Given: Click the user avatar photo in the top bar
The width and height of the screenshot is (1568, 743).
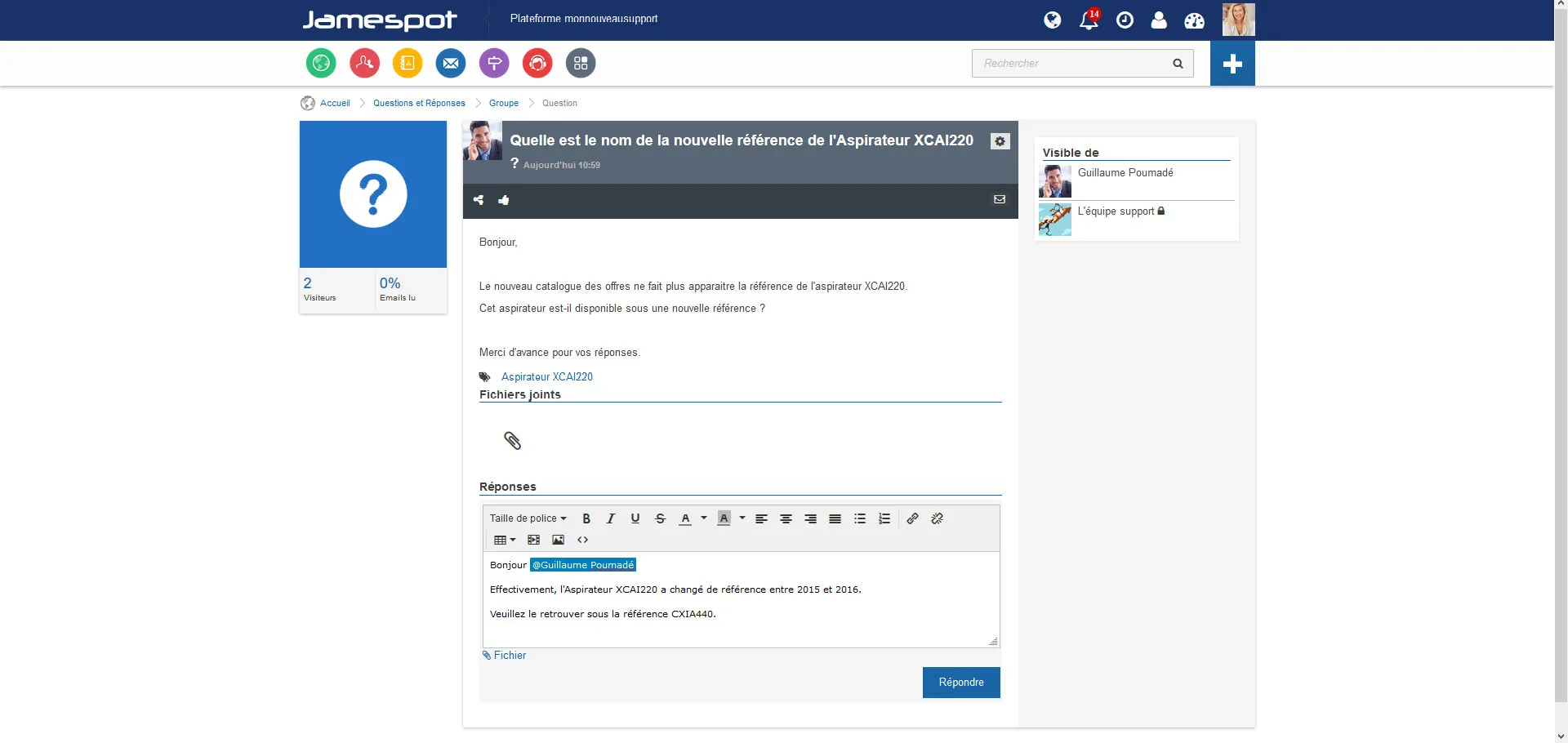Looking at the screenshot, I should tap(1238, 20).
